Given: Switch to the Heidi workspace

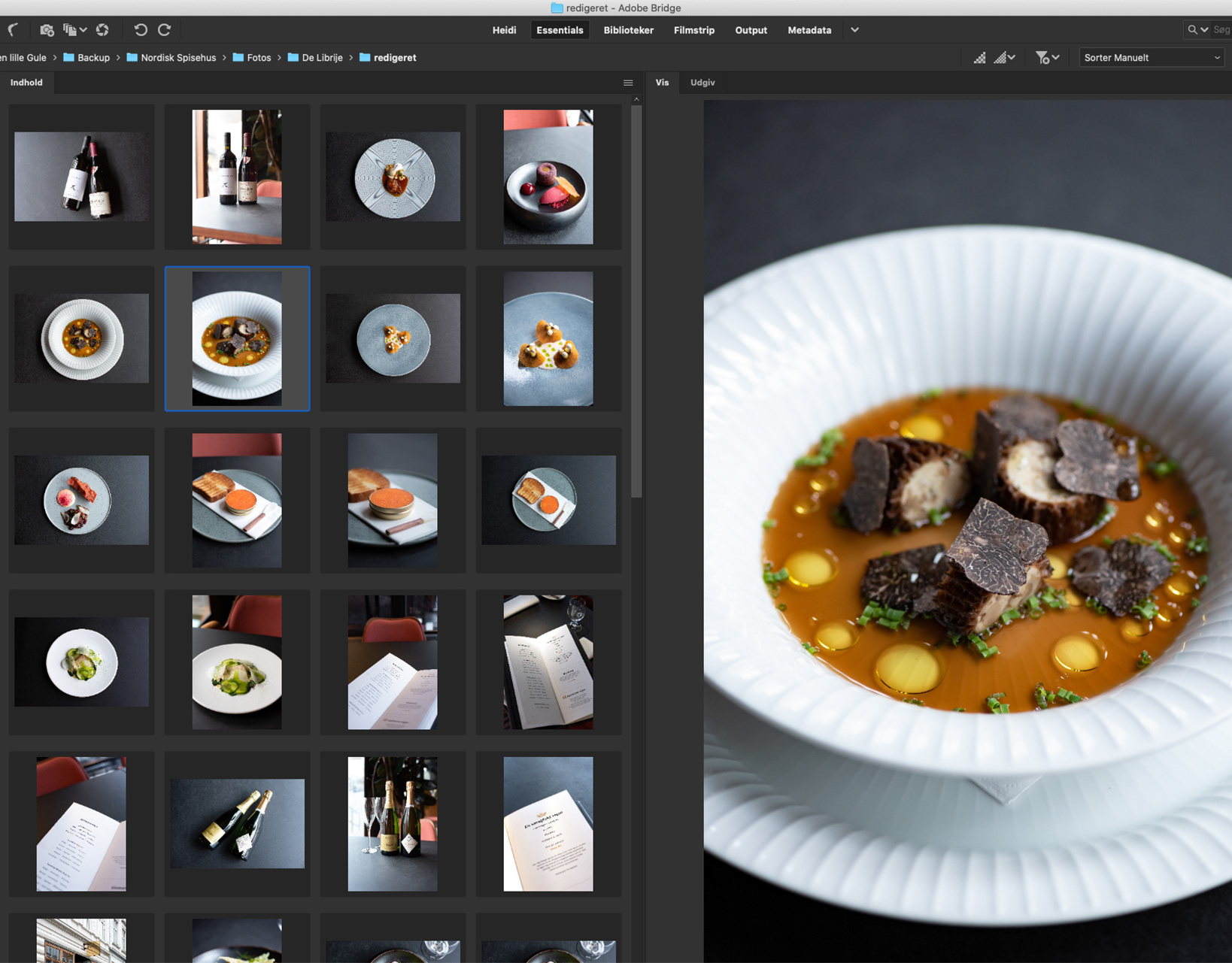Looking at the screenshot, I should 504,30.
